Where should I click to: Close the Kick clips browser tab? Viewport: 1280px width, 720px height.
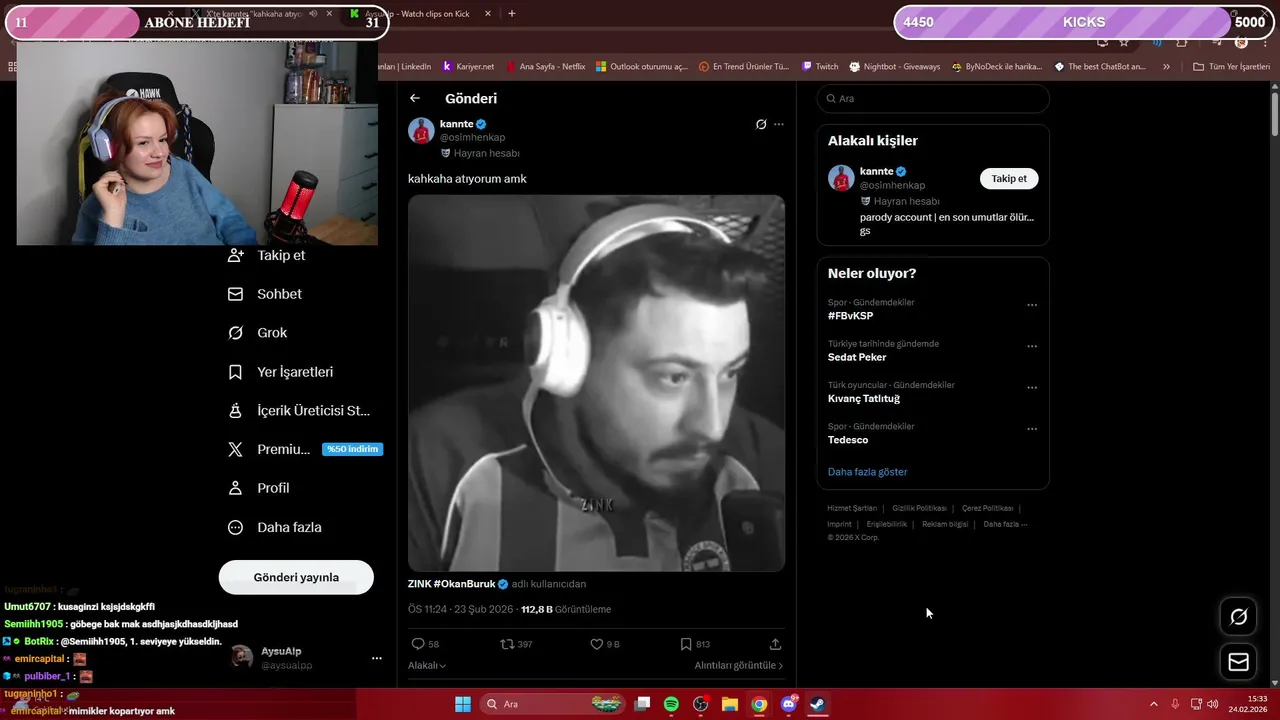click(x=488, y=14)
